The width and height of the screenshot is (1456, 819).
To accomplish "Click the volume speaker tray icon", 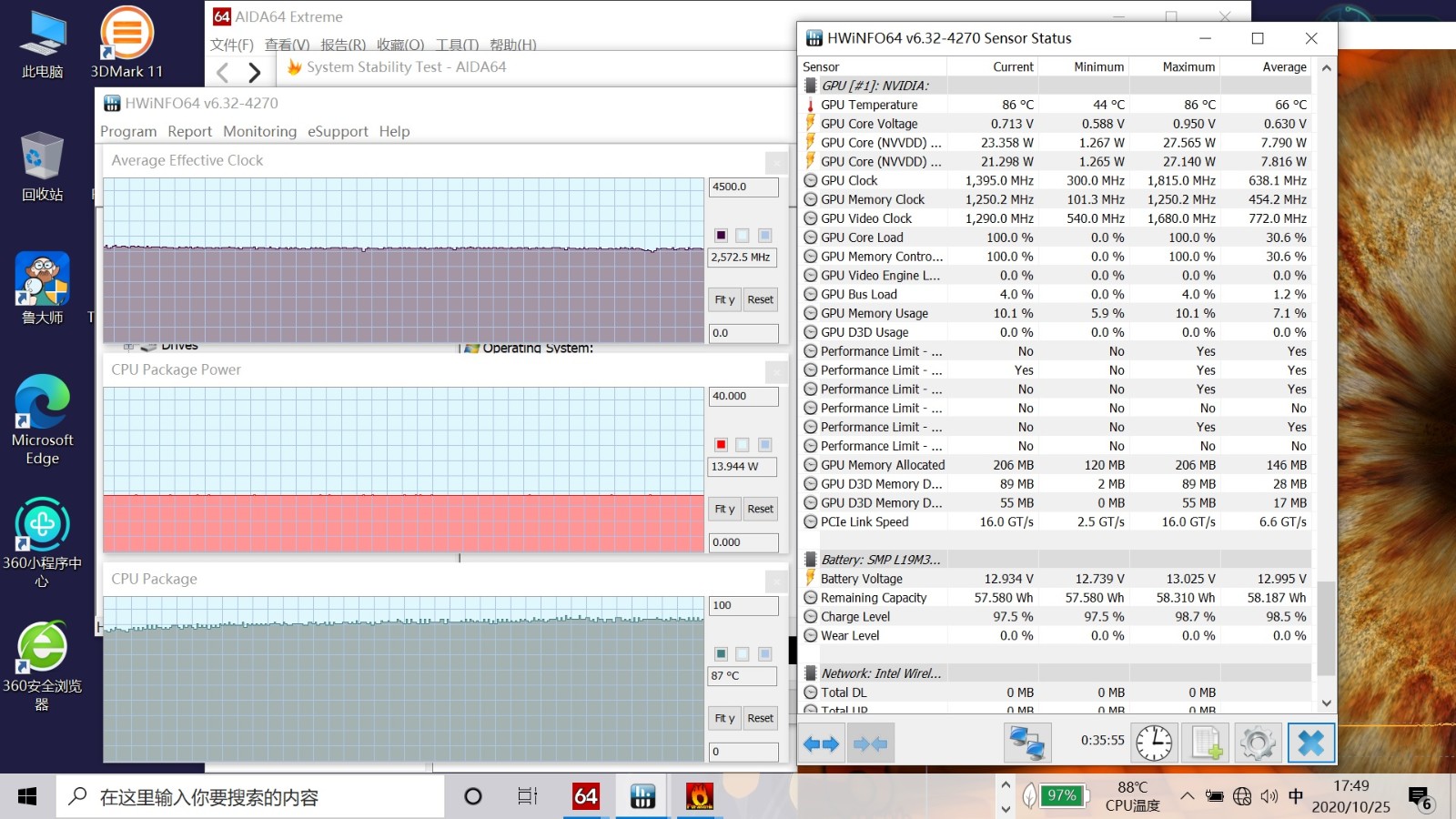I will click(1269, 797).
